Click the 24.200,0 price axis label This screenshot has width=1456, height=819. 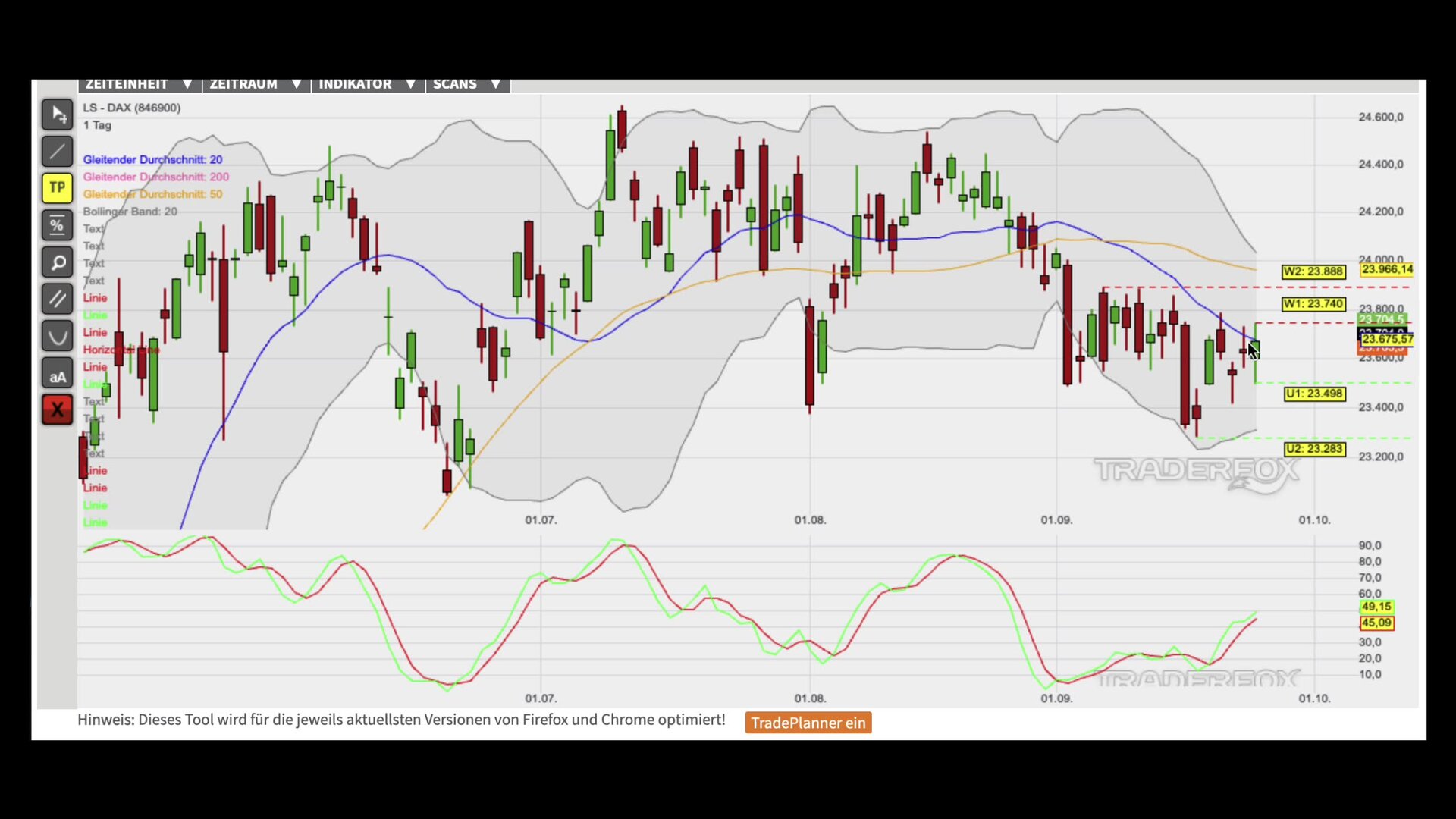coord(1381,211)
